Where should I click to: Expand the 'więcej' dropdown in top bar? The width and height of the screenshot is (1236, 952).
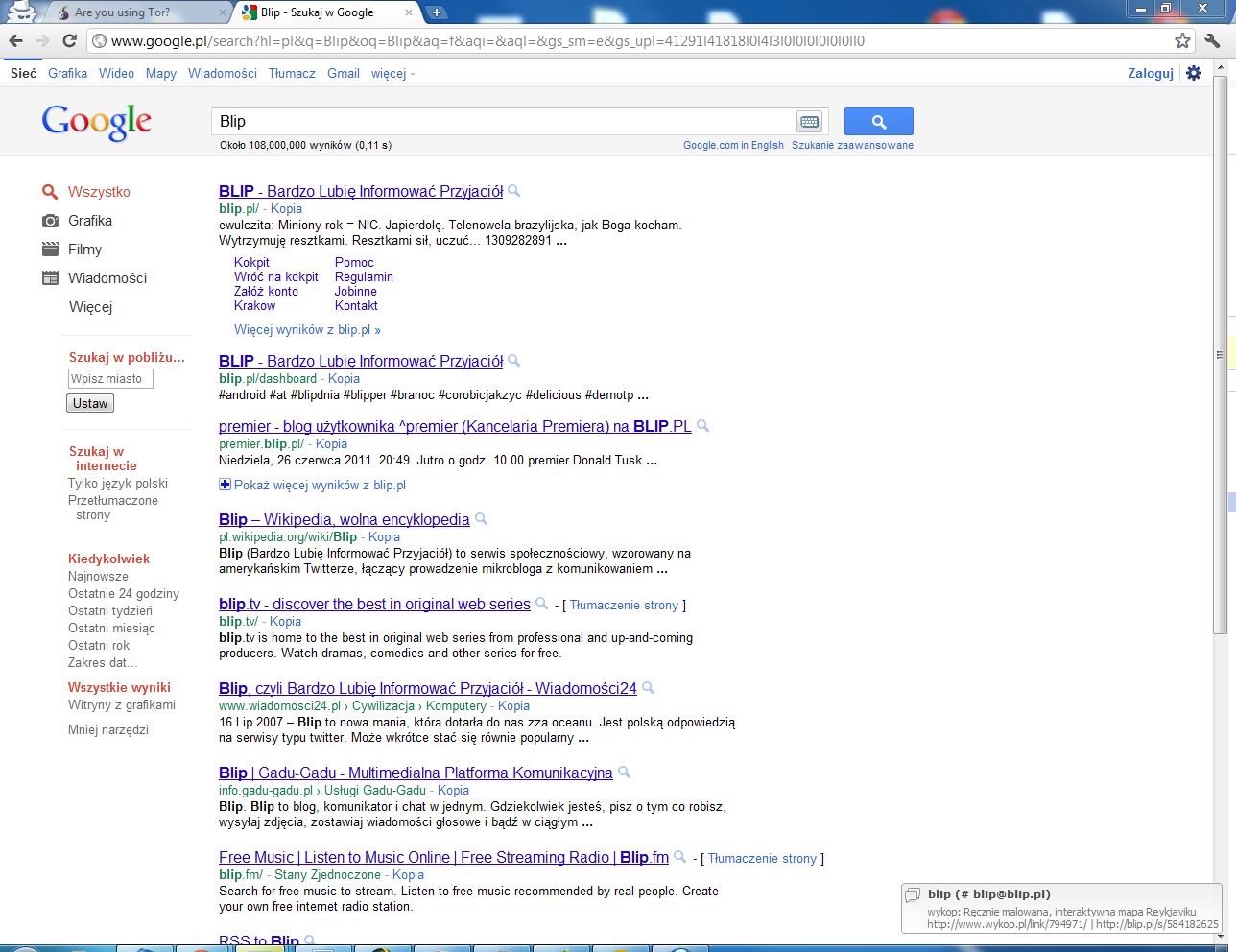tap(392, 73)
